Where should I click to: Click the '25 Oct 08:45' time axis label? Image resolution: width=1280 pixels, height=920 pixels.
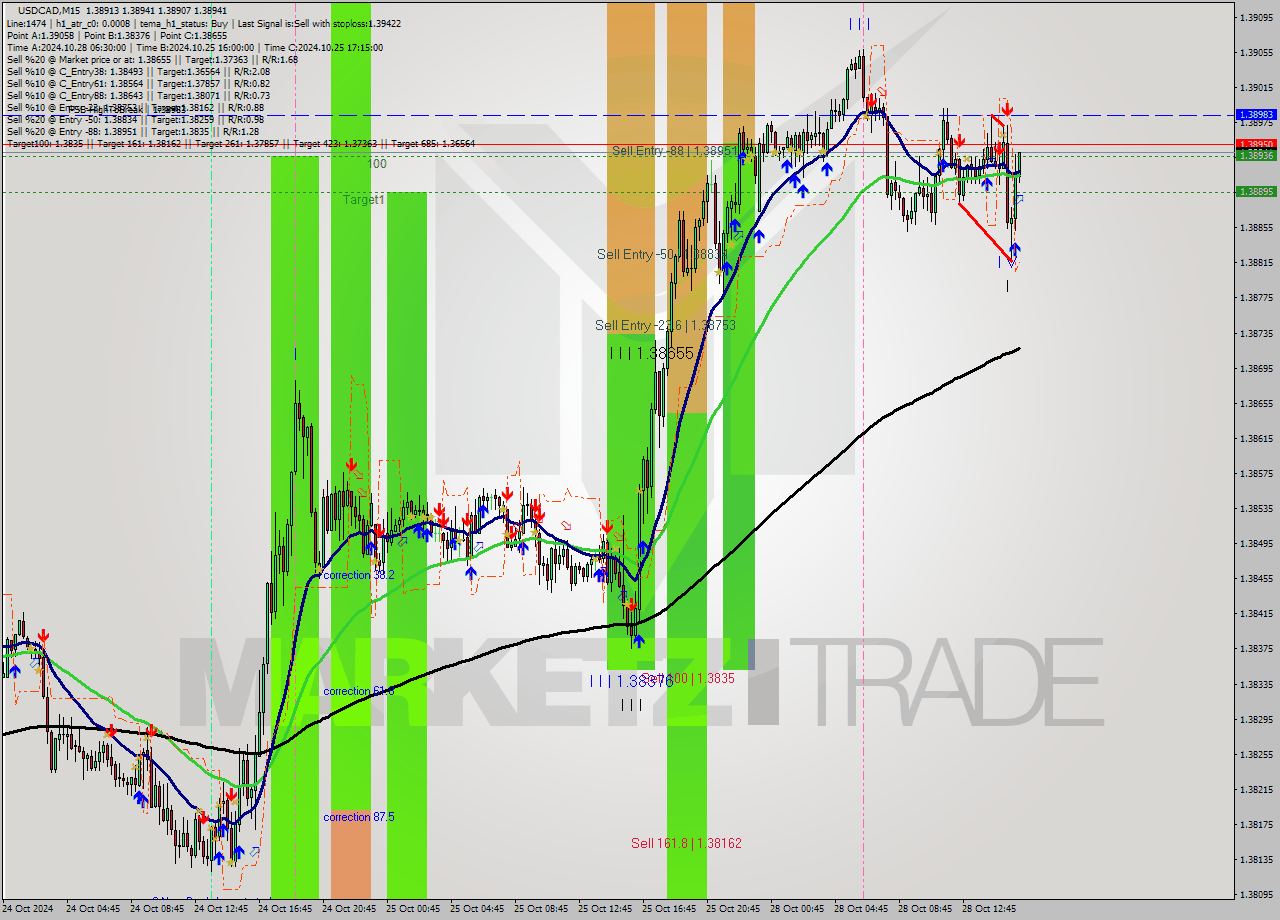click(x=542, y=909)
